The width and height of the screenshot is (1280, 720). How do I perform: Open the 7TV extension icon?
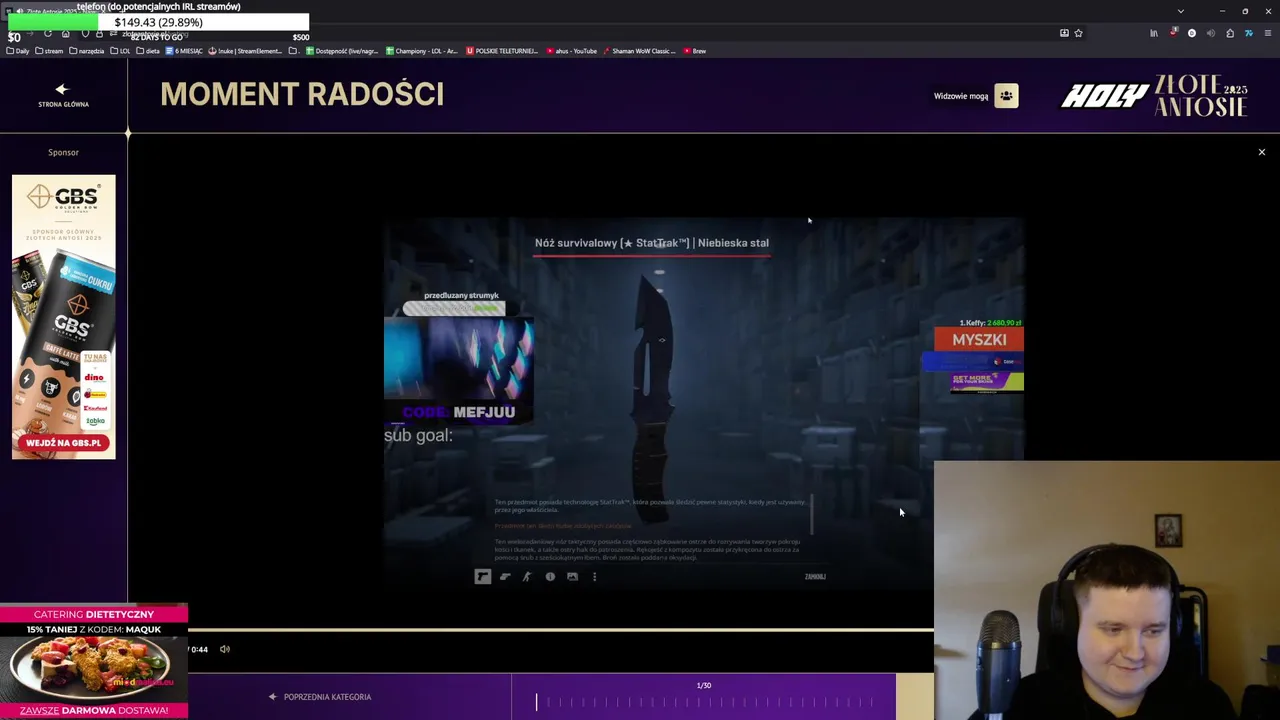1249,33
